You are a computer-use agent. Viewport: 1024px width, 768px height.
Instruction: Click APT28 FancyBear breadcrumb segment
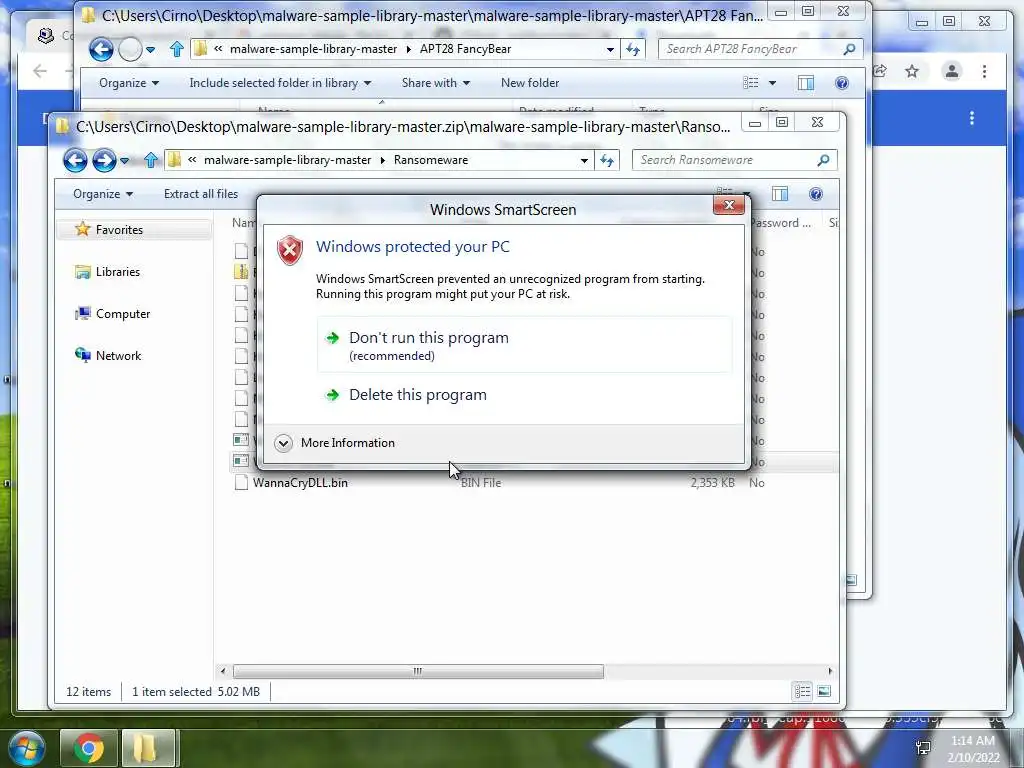click(x=465, y=49)
